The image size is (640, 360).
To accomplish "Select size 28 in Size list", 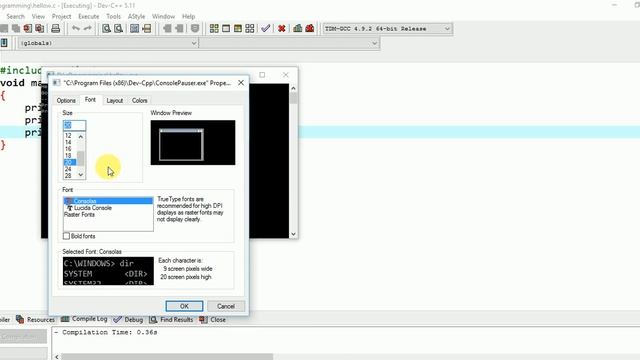I will 68,176.
